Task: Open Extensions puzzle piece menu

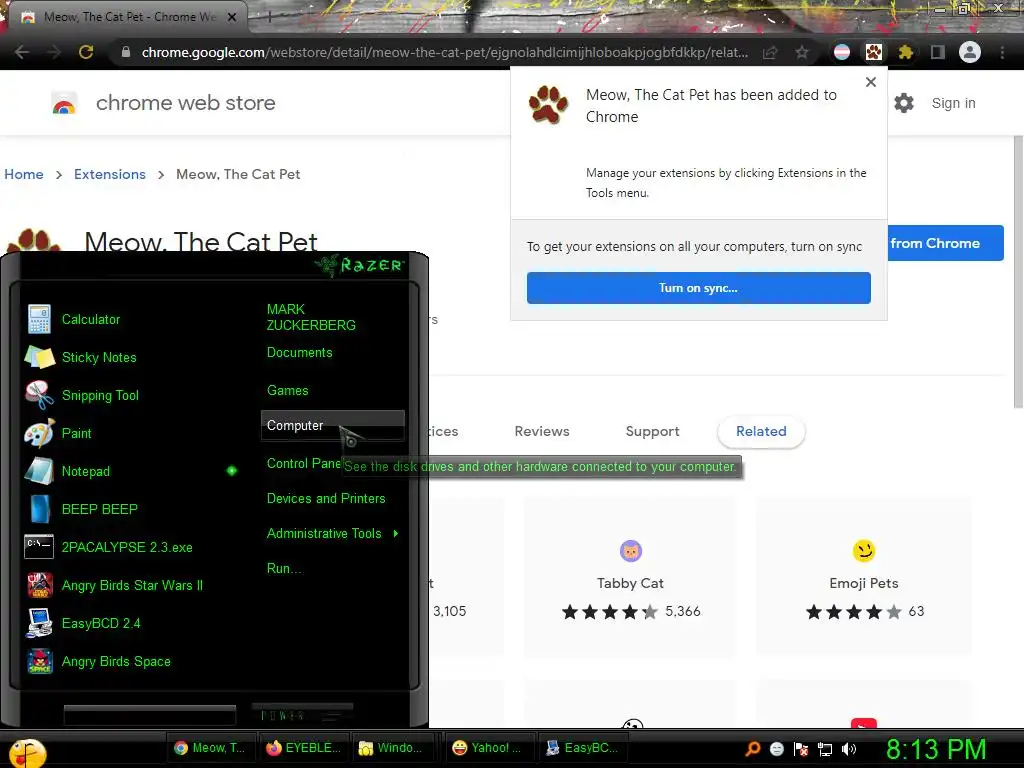Action: [905, 52]
